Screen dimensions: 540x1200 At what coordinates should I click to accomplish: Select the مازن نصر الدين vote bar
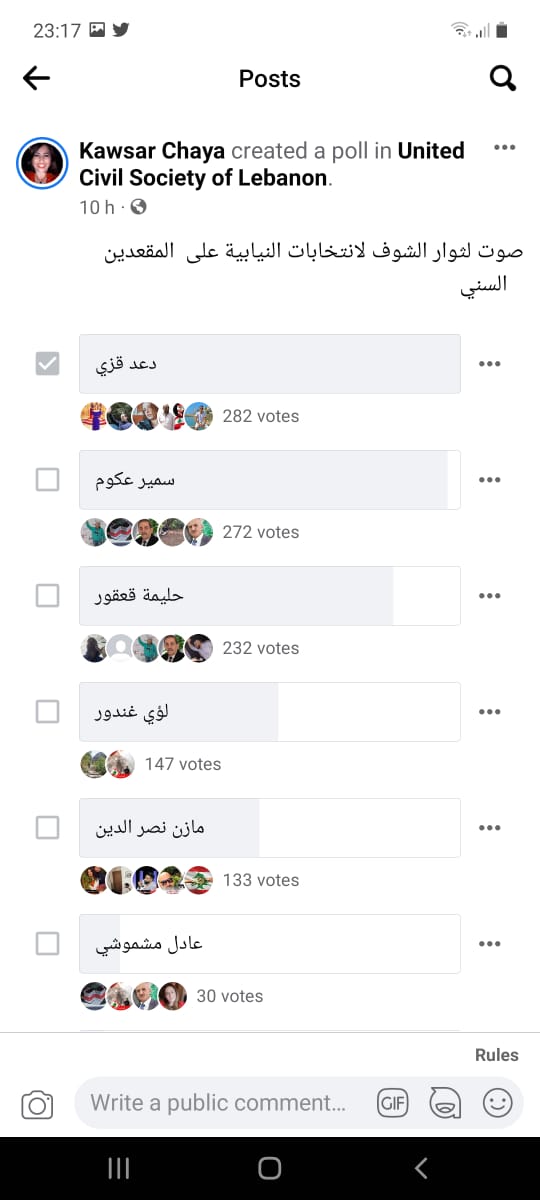click(270, 828)
